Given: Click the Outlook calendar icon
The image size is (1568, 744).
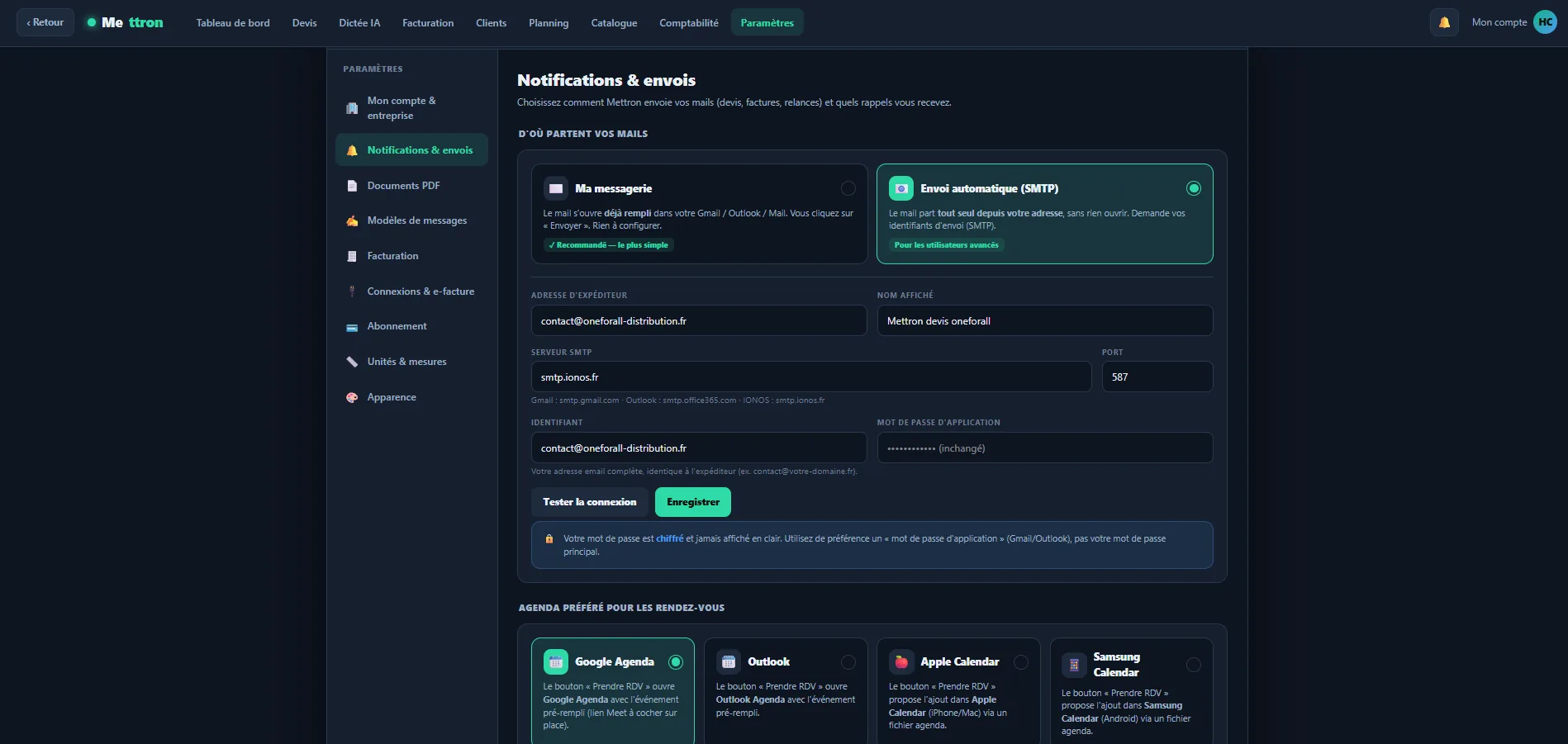Looking at the screenshot, I should click(x=729, y=662).
